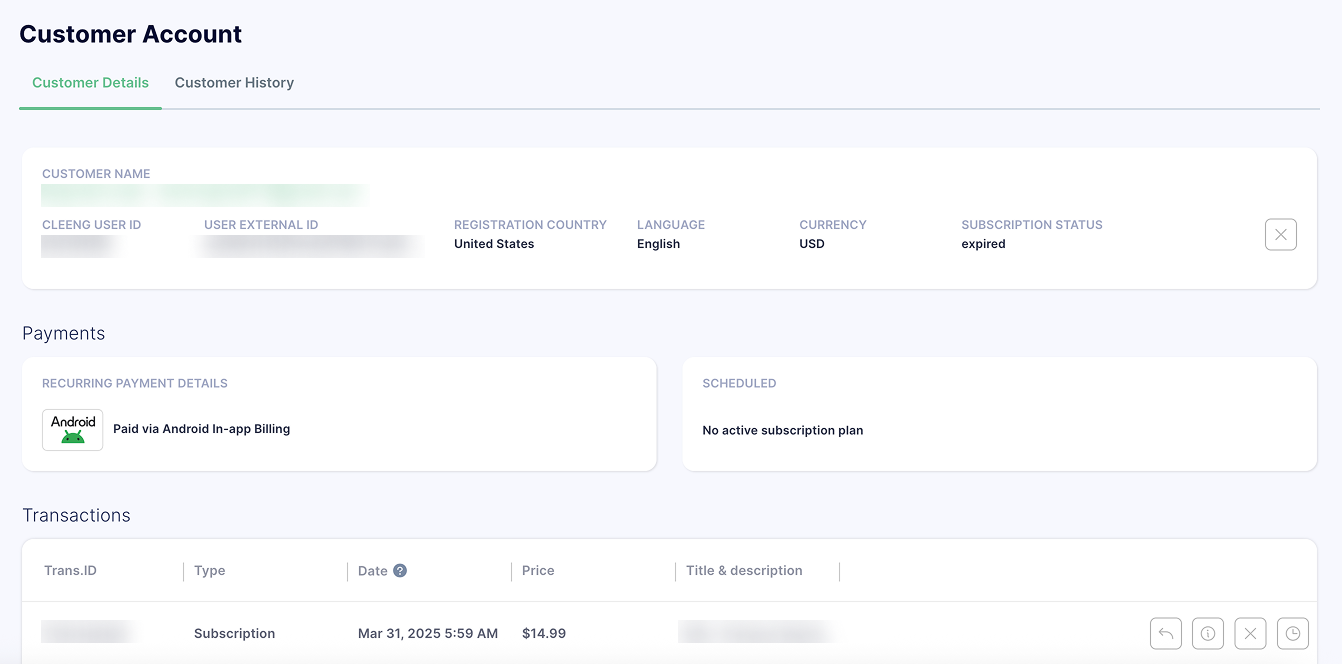Click the 'Subscription' type cell
1342x664 pixels.
coord(234,634)
